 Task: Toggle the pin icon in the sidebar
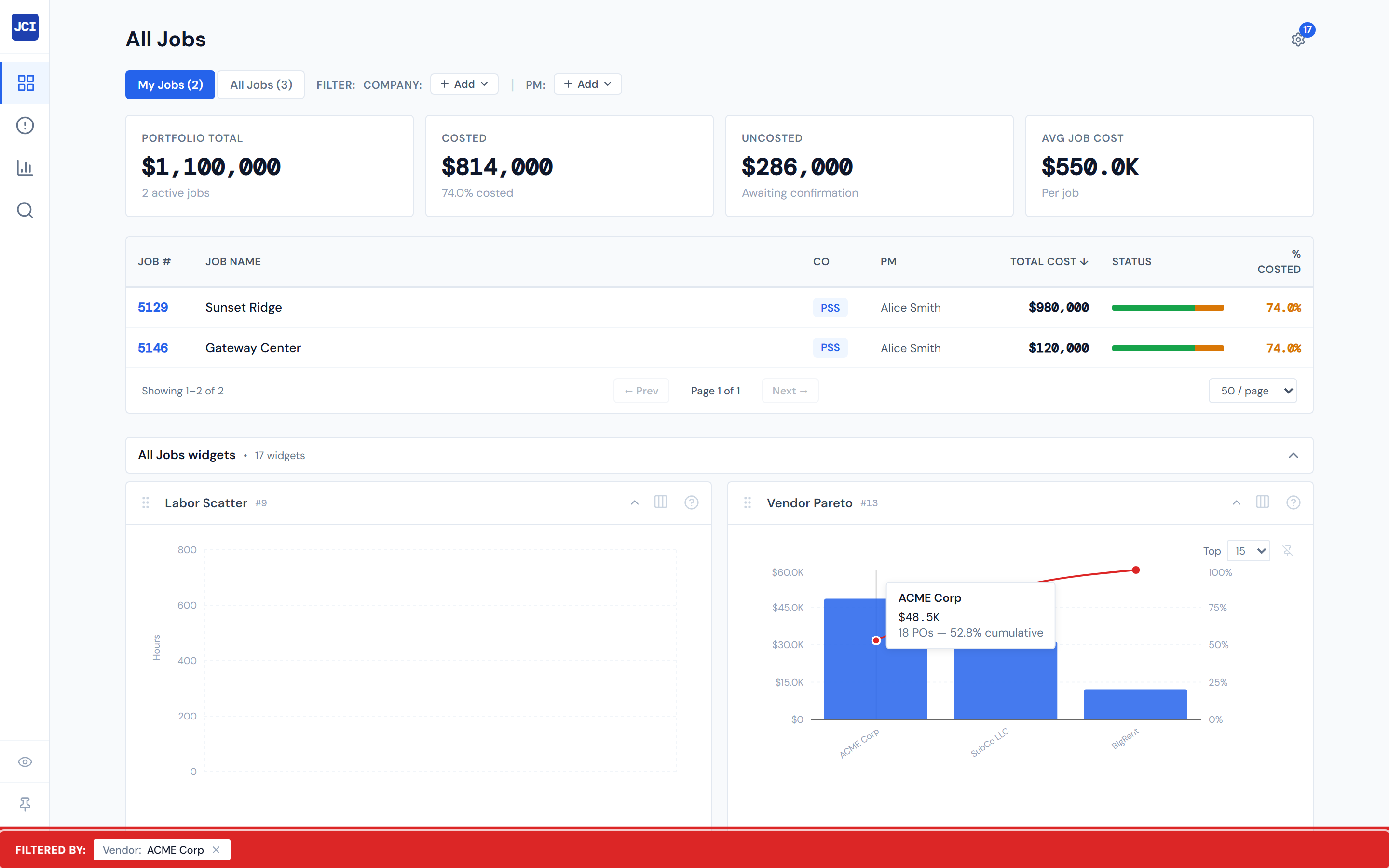[x=25, y=804]
